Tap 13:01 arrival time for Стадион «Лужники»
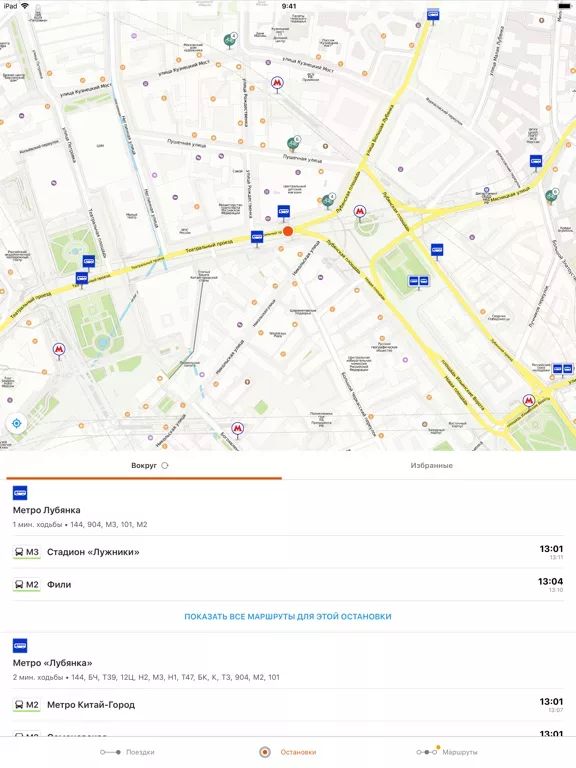This screenshot has width=576, height=768. 552,549
